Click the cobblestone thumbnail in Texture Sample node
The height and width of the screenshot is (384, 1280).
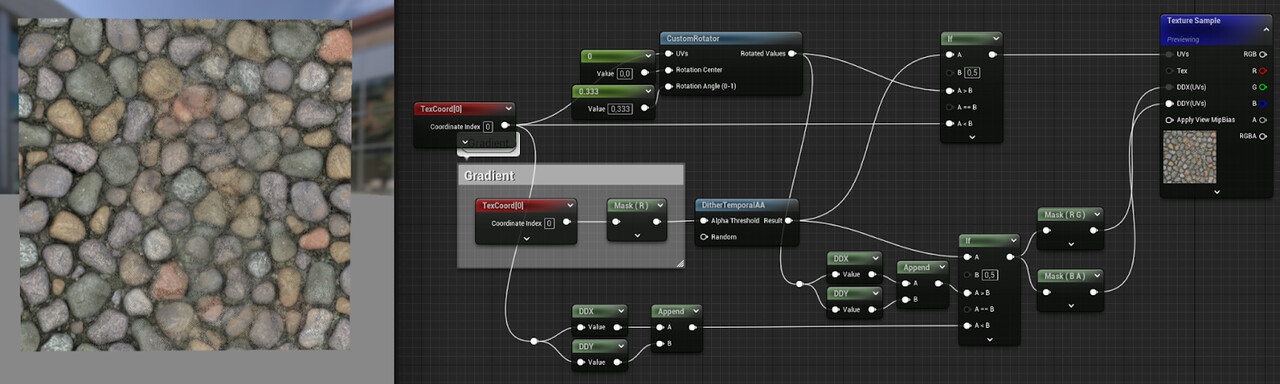pos(1189,157)
